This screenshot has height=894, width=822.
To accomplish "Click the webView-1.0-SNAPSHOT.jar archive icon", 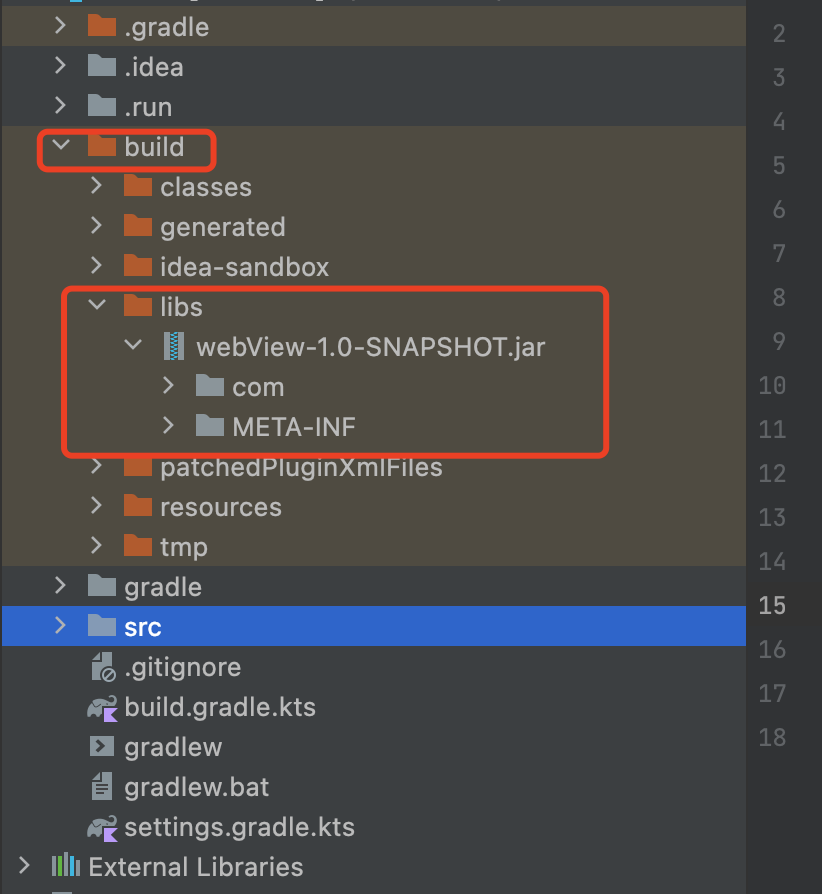I will (174, 347).
